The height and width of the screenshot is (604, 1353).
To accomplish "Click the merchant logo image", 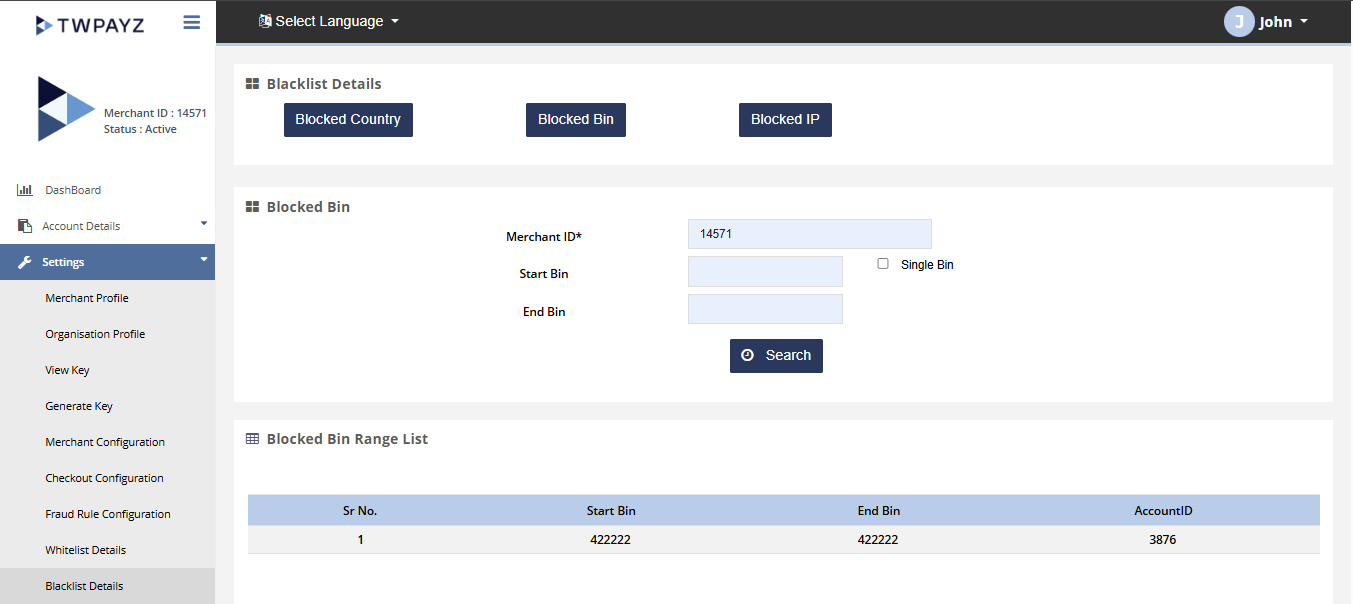I will coord(65,109).
